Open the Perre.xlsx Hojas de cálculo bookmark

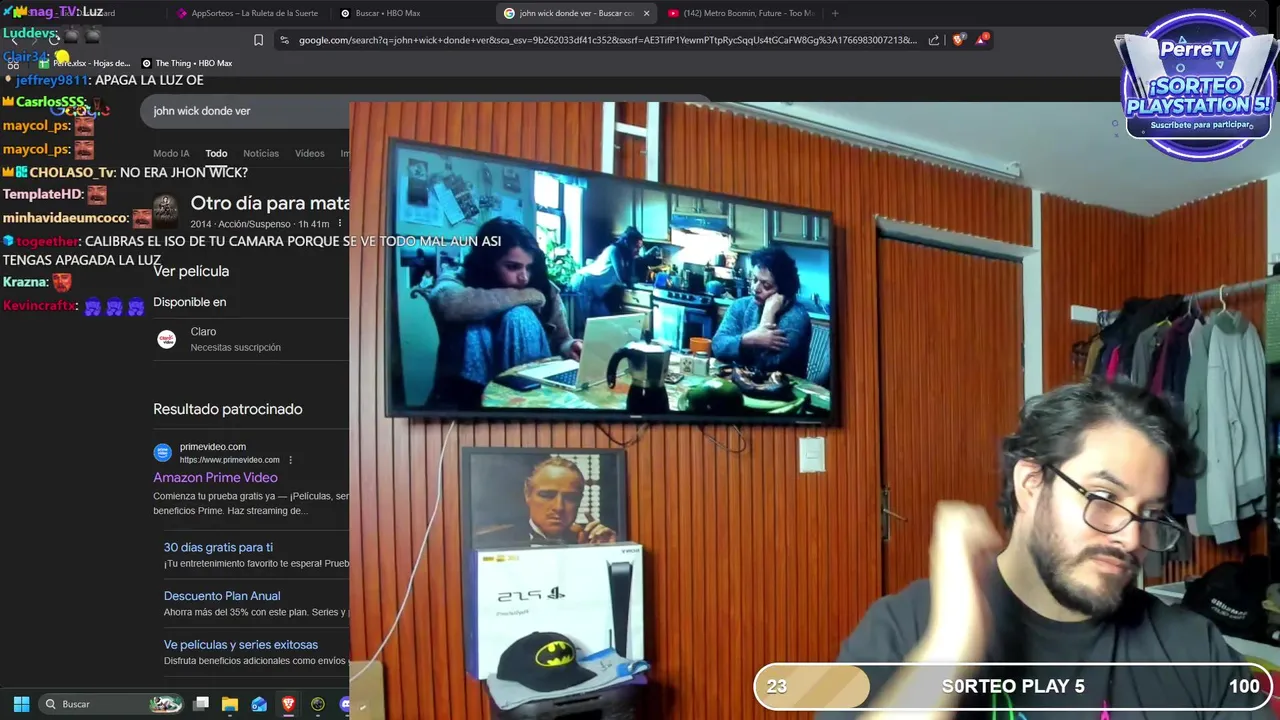pyautogui.click(x=85, y=63)
